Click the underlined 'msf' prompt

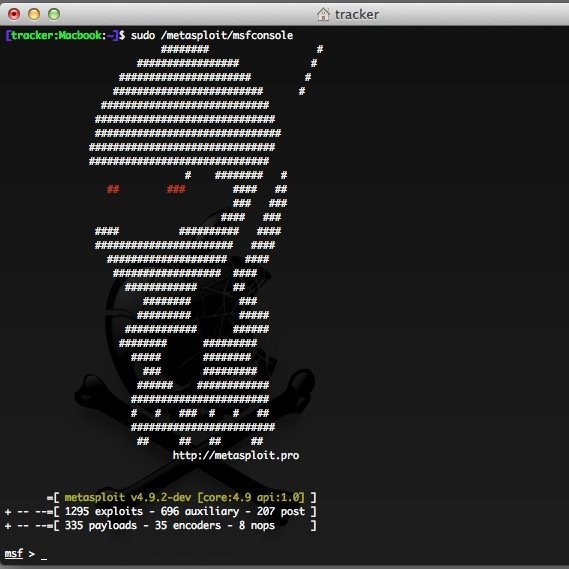coord(14,554)
